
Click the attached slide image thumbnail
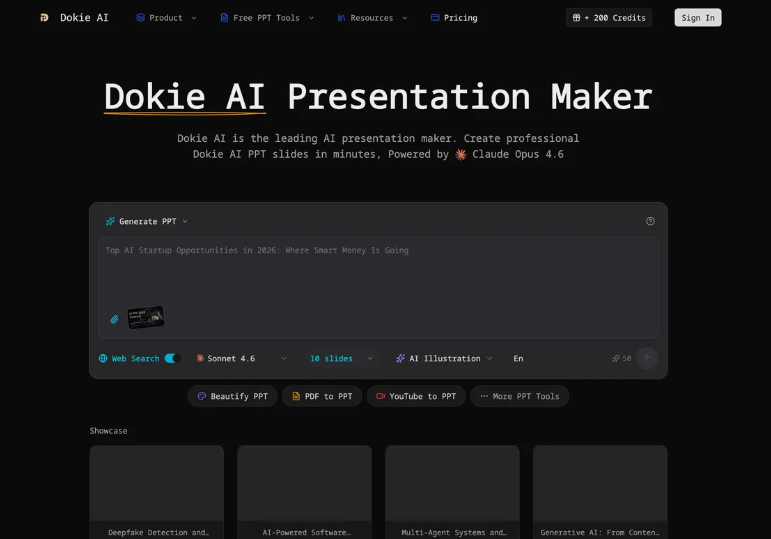[145, 318]
